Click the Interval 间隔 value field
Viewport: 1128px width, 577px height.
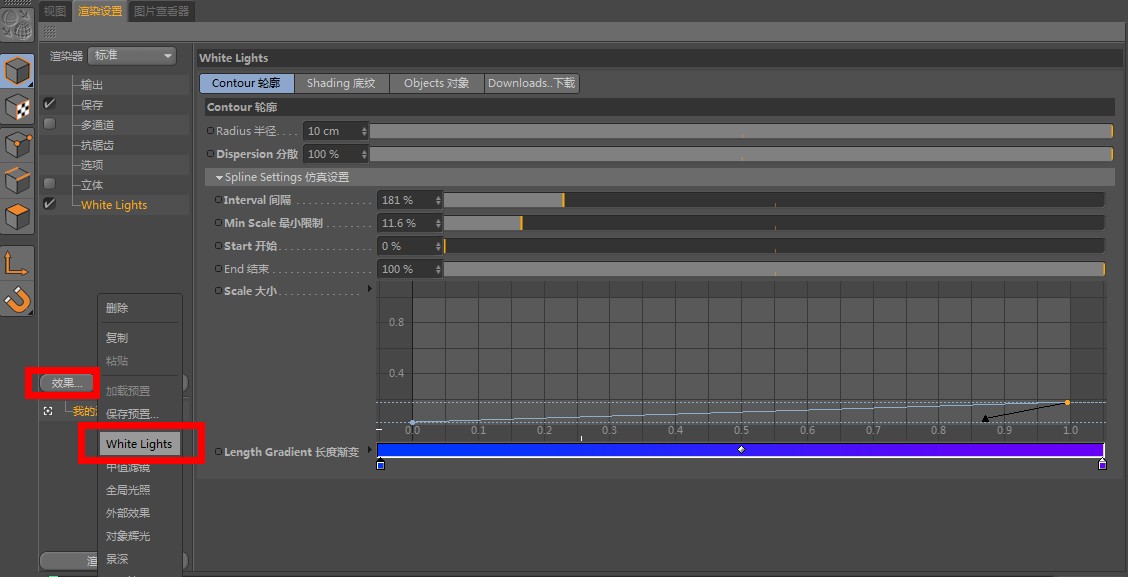[404, 199]
